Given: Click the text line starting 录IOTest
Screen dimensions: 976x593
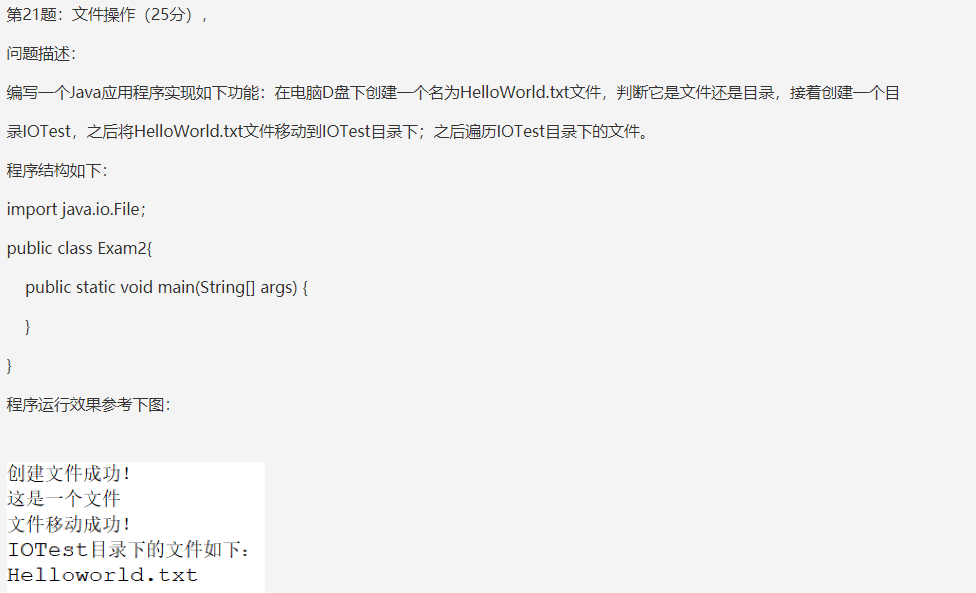Looking at the screenshot, I should [x=327, y=131].
